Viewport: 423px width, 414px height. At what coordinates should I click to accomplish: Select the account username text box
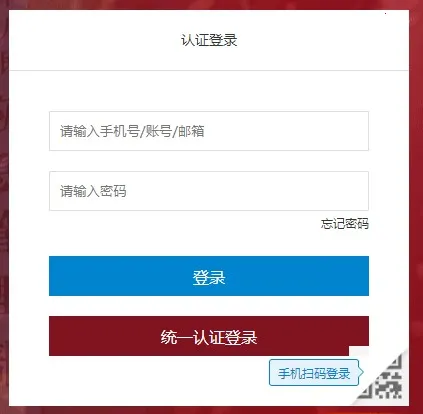pos(209,131)
